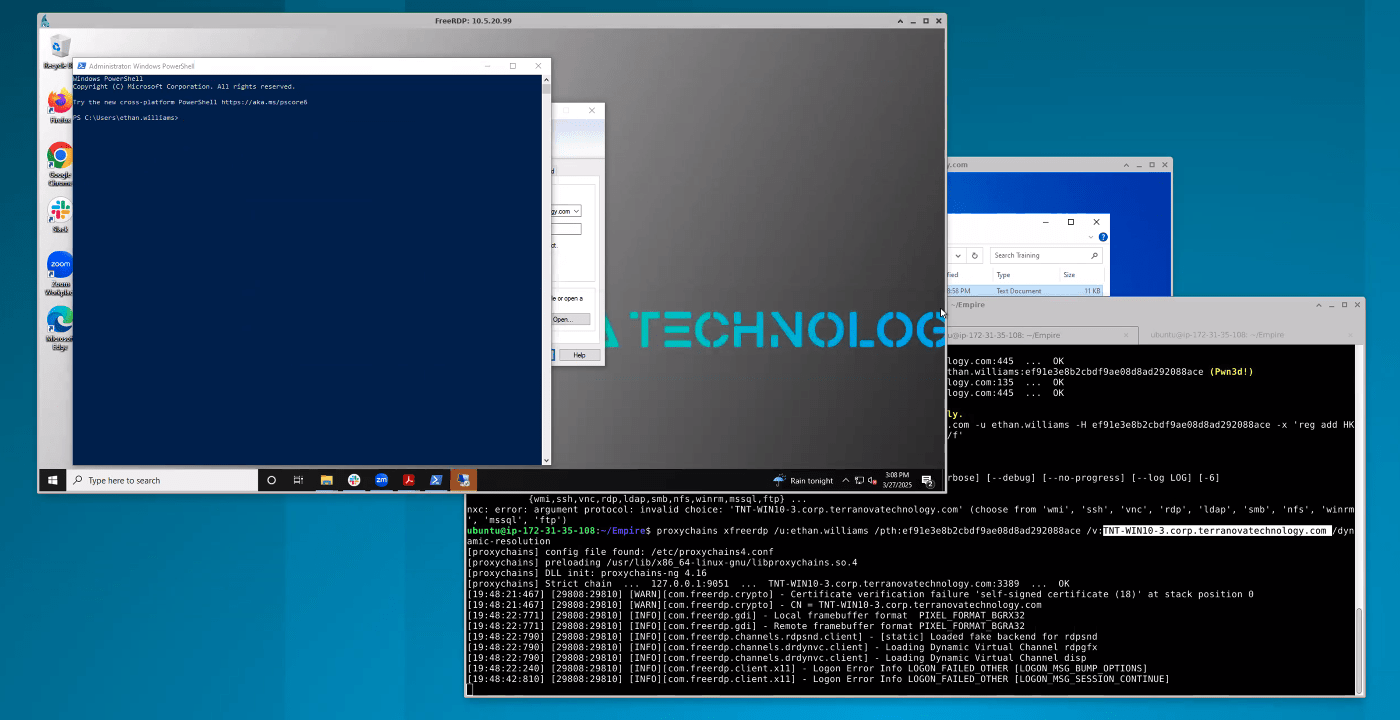The width and height of the screenshot is (1400, 720).
Task: Expand hidden icons in the system tray
Action: (x=846, y=480)
